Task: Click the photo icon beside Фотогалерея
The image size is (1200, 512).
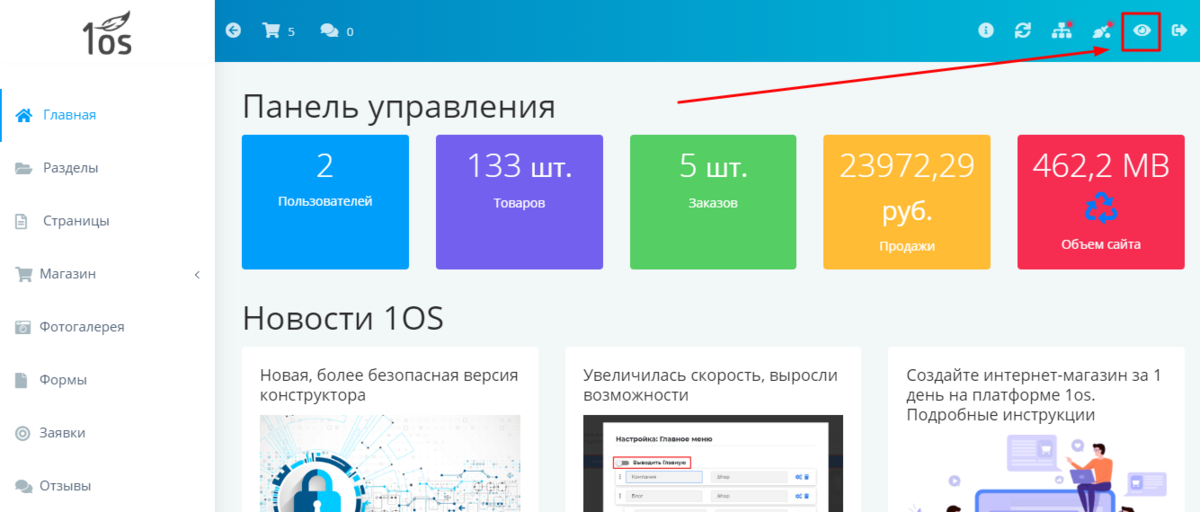Action: [22, 327]
